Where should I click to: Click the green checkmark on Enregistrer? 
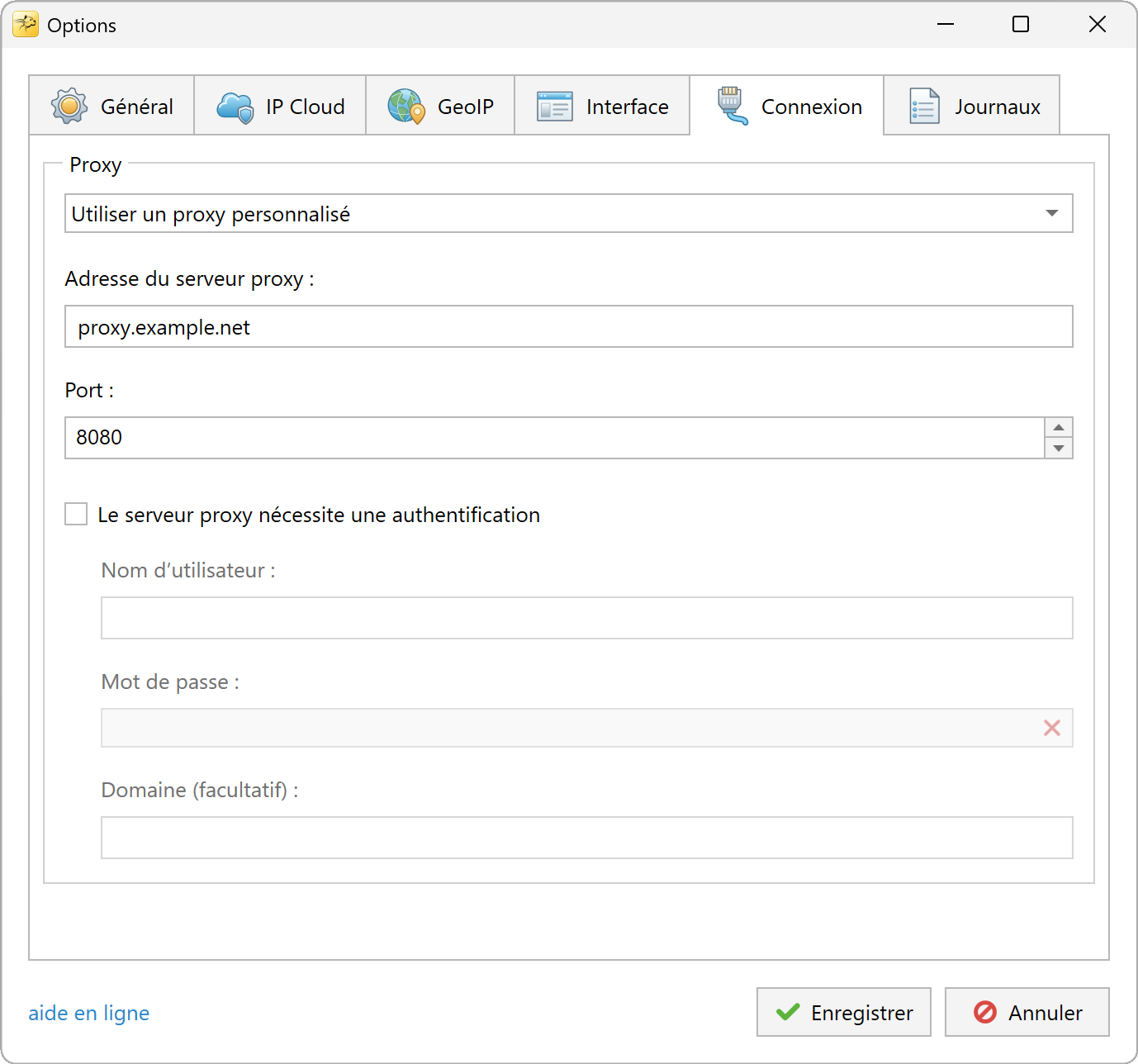(x=788, y=1012)
